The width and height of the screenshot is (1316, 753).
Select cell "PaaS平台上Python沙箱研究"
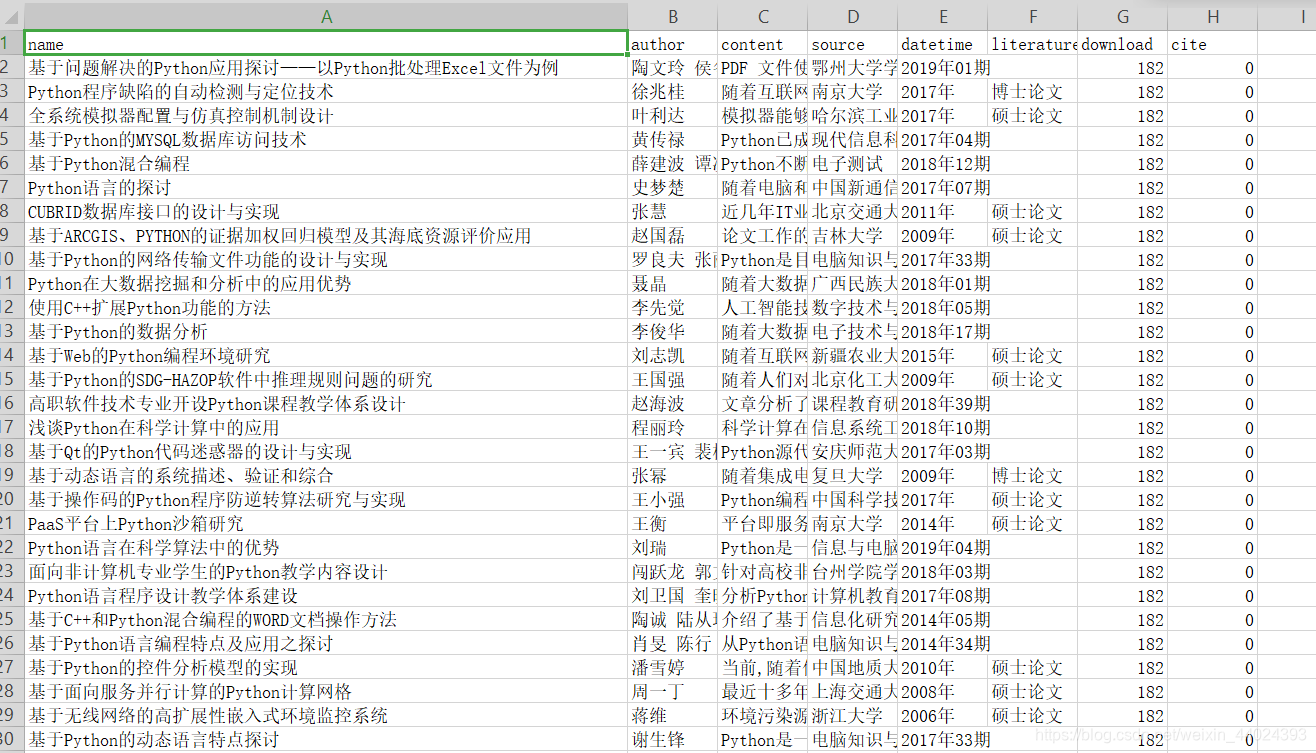click(326, 524)
